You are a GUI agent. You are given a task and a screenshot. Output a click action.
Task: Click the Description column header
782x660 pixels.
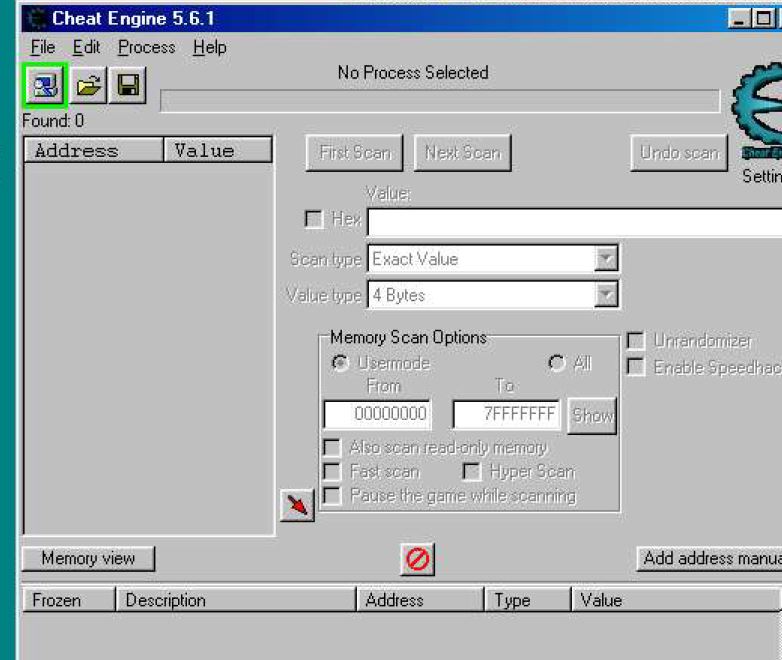tap(236, 600)
